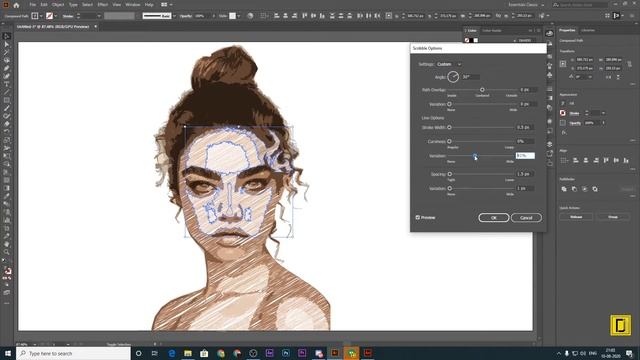Click the Spacing slider handle

tap(449, 174)
